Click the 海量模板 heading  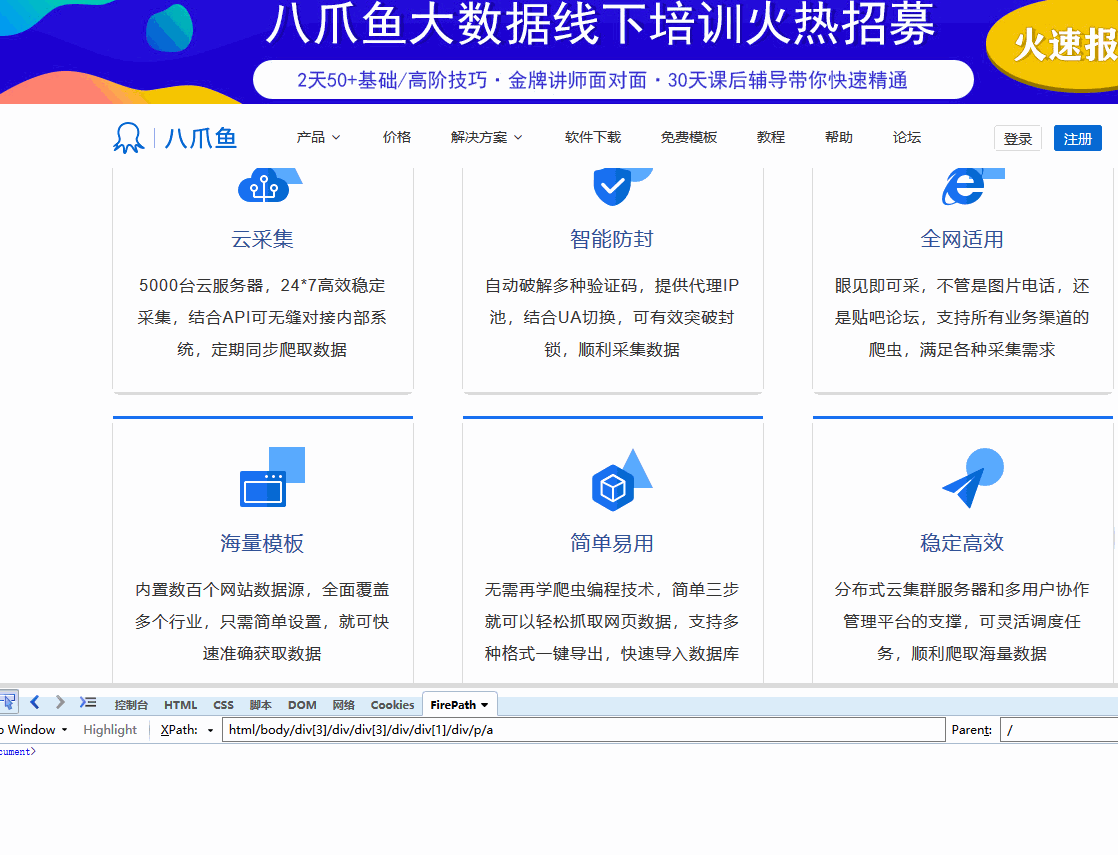click(x=262, y=543)
